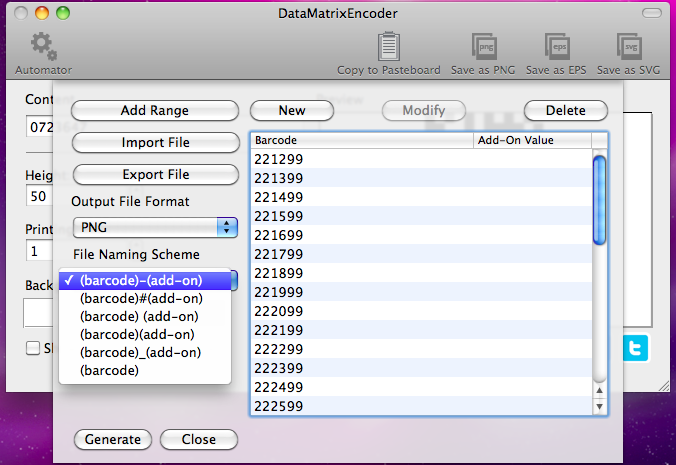676x465 pixels.
Task: Click the Import File button
Action: 156,142
